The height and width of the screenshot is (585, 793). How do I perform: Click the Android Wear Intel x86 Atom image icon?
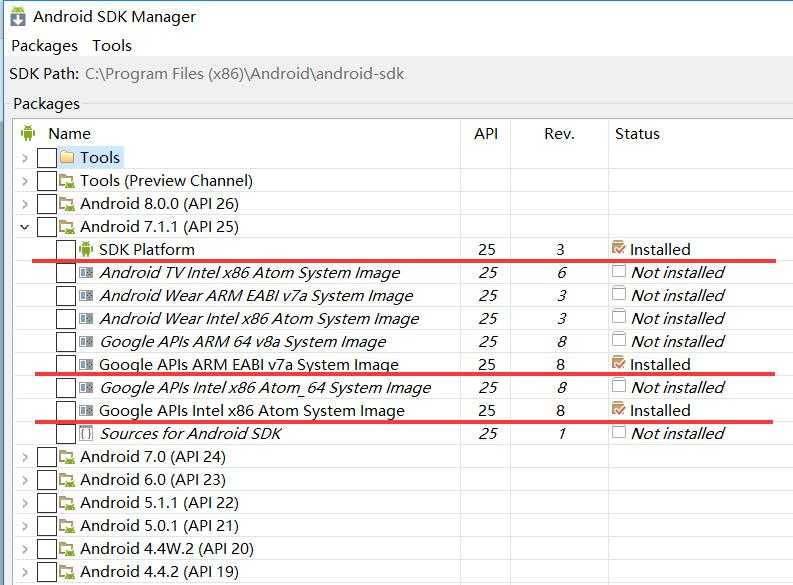click(x=86, y=319)
